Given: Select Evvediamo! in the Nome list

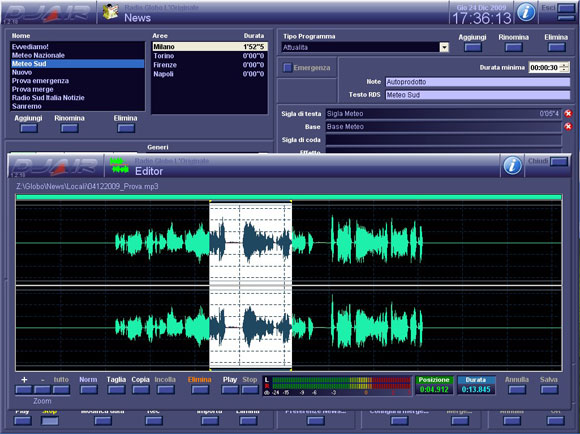Looking at the screenshot, I should click(x=78, y=47).
